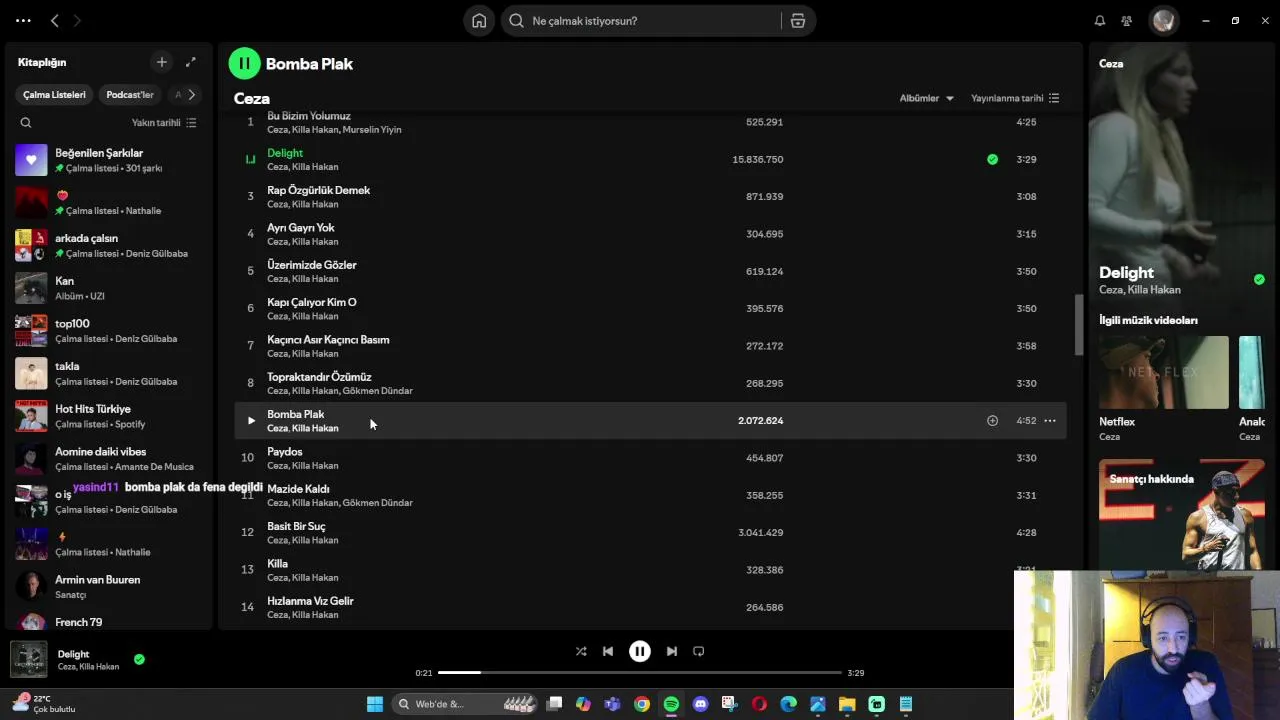
Task: Click the now-playing album cover thumbnail
Action: click(x=28, y=660)
